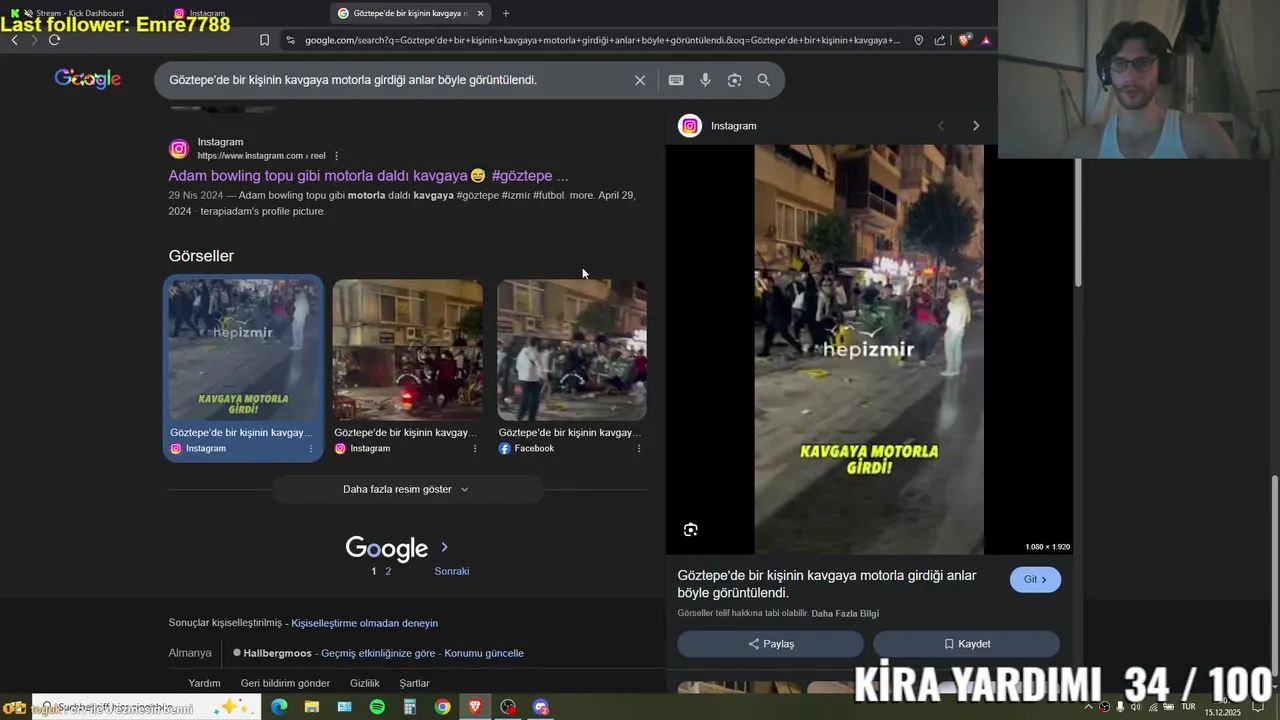Open the OBS Studio icon in the taskbar
This screenshot has width=1280, height=720.
tap(508, 707)
